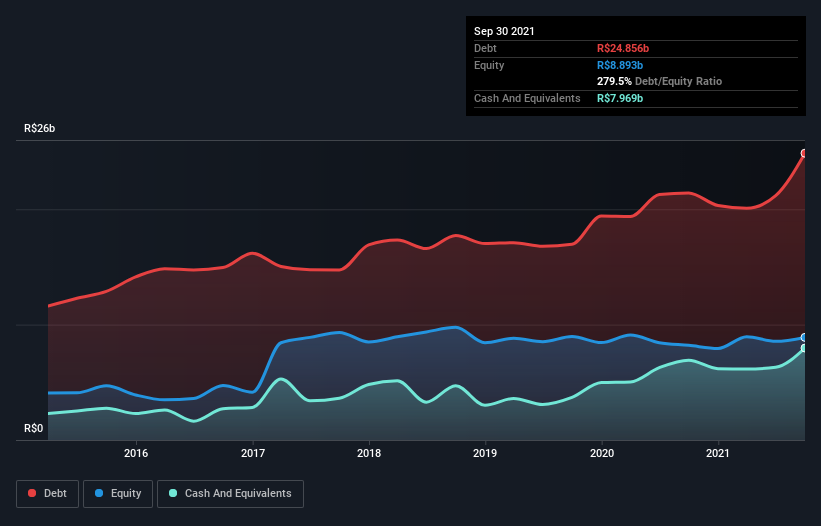Screen dimensions: 821x526
Task: Select the teal Cash endpoint marker
Action: click(x=804, y=348)
